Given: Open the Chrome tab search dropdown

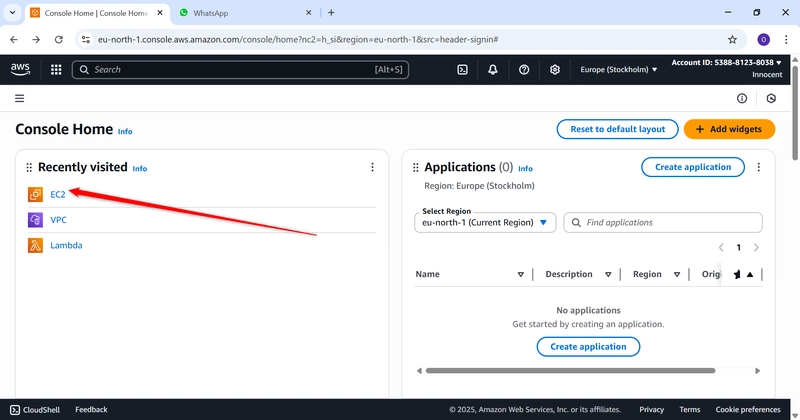Looking at the screenshot, I should 12,12.
